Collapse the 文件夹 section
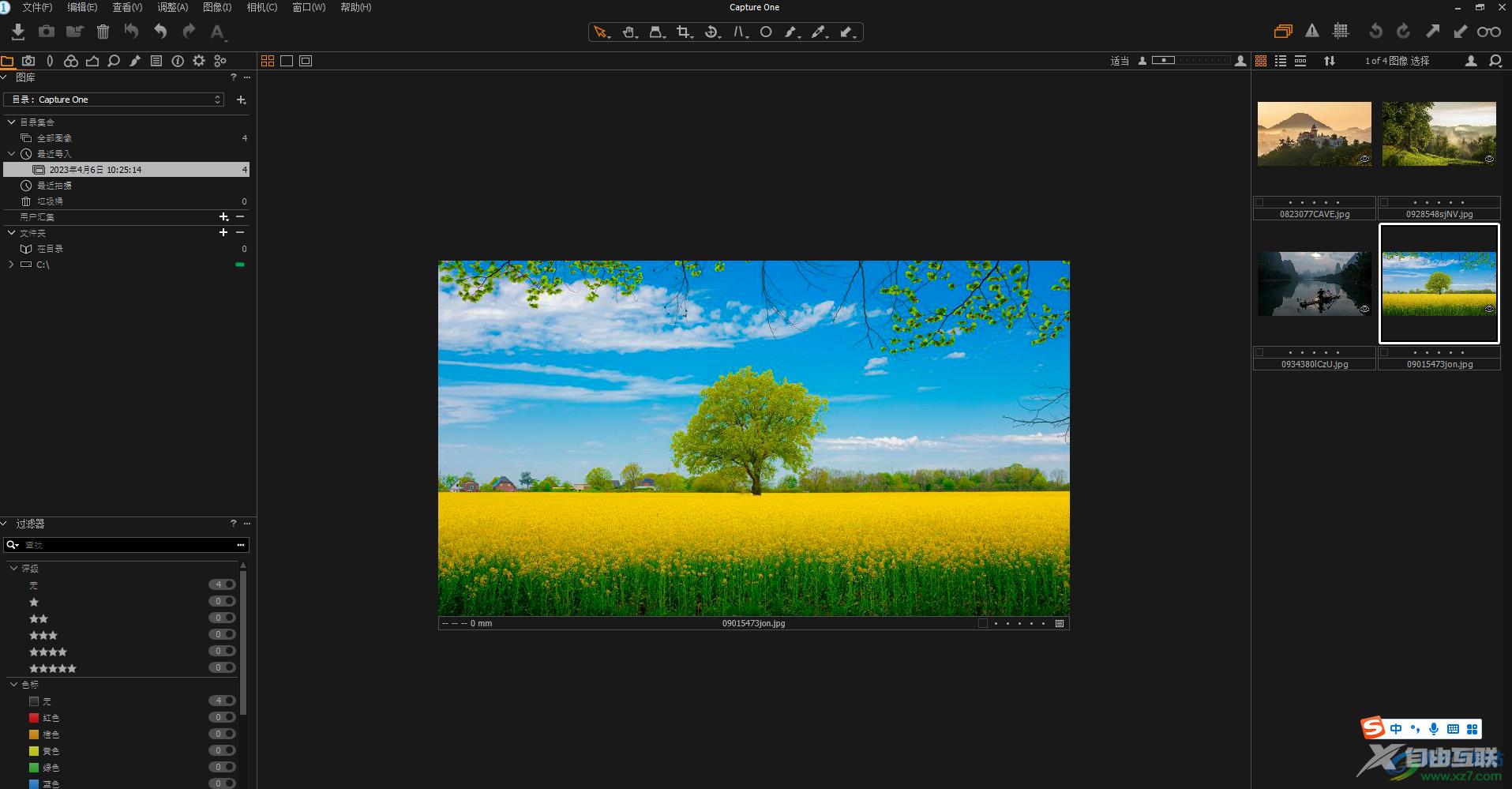Screen dimensions: 1512x789 [x=11, y=232]
